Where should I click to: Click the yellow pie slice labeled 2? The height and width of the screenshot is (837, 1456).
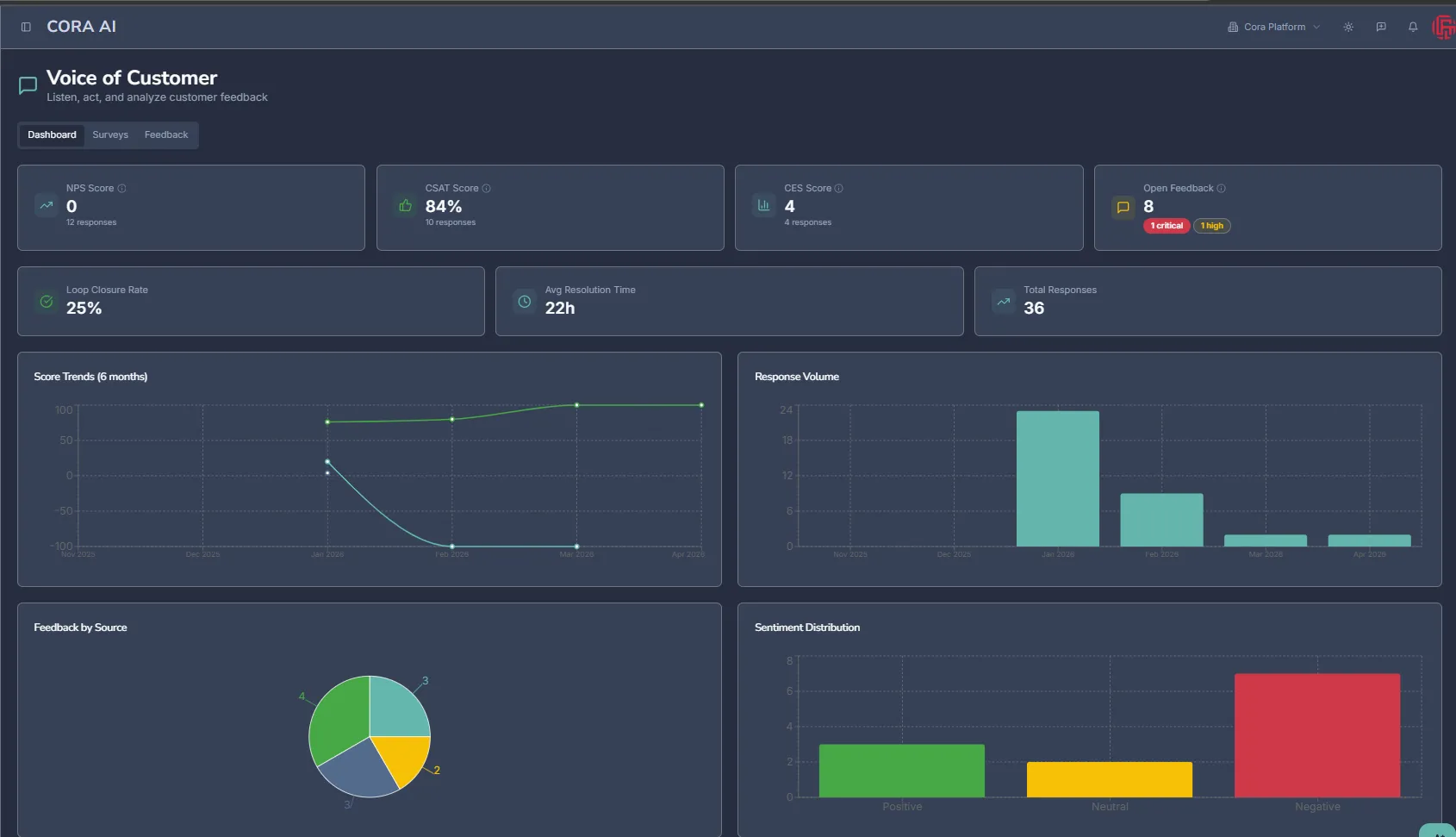point(407,757)
